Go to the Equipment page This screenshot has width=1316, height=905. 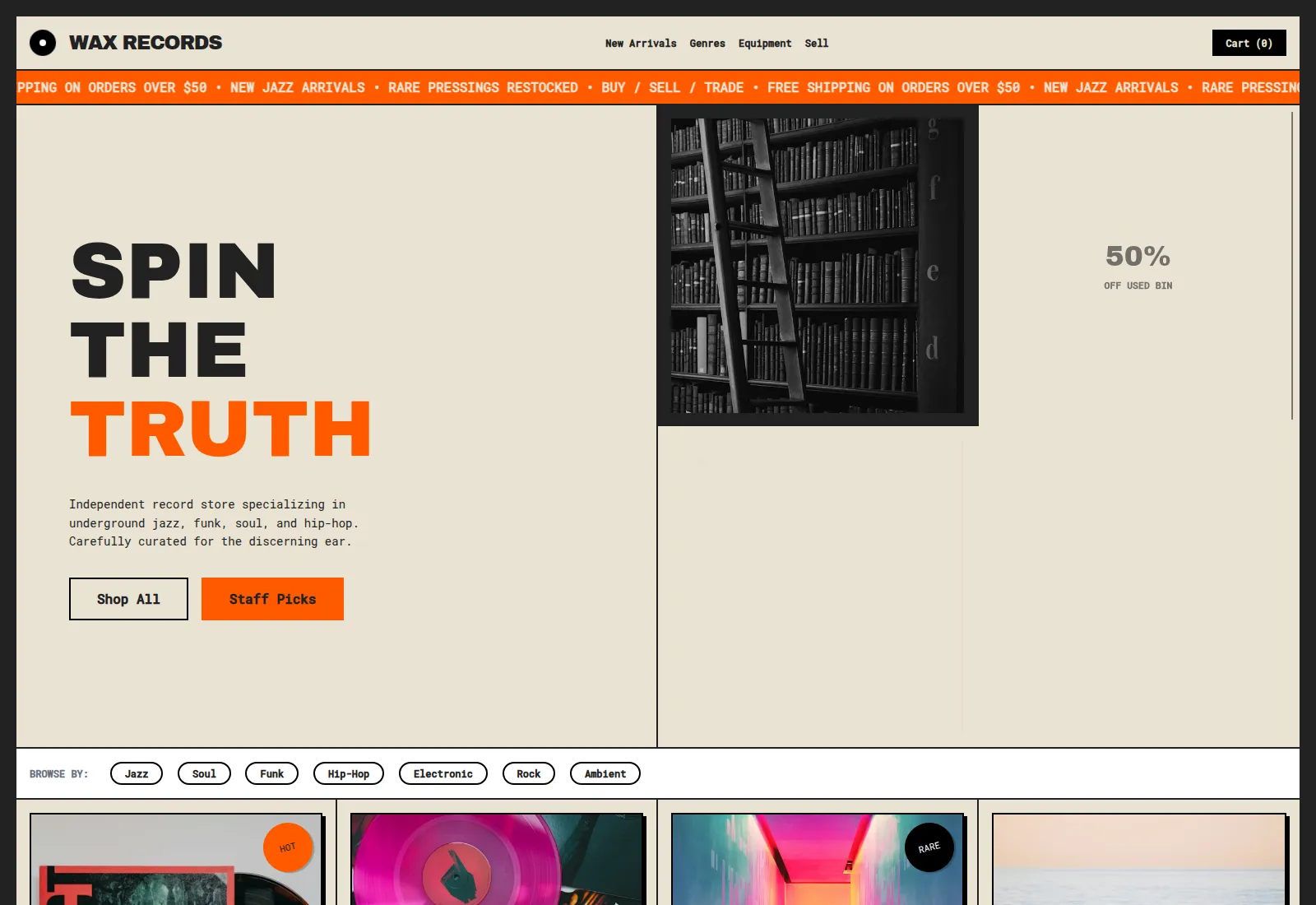tap(765, 44)
